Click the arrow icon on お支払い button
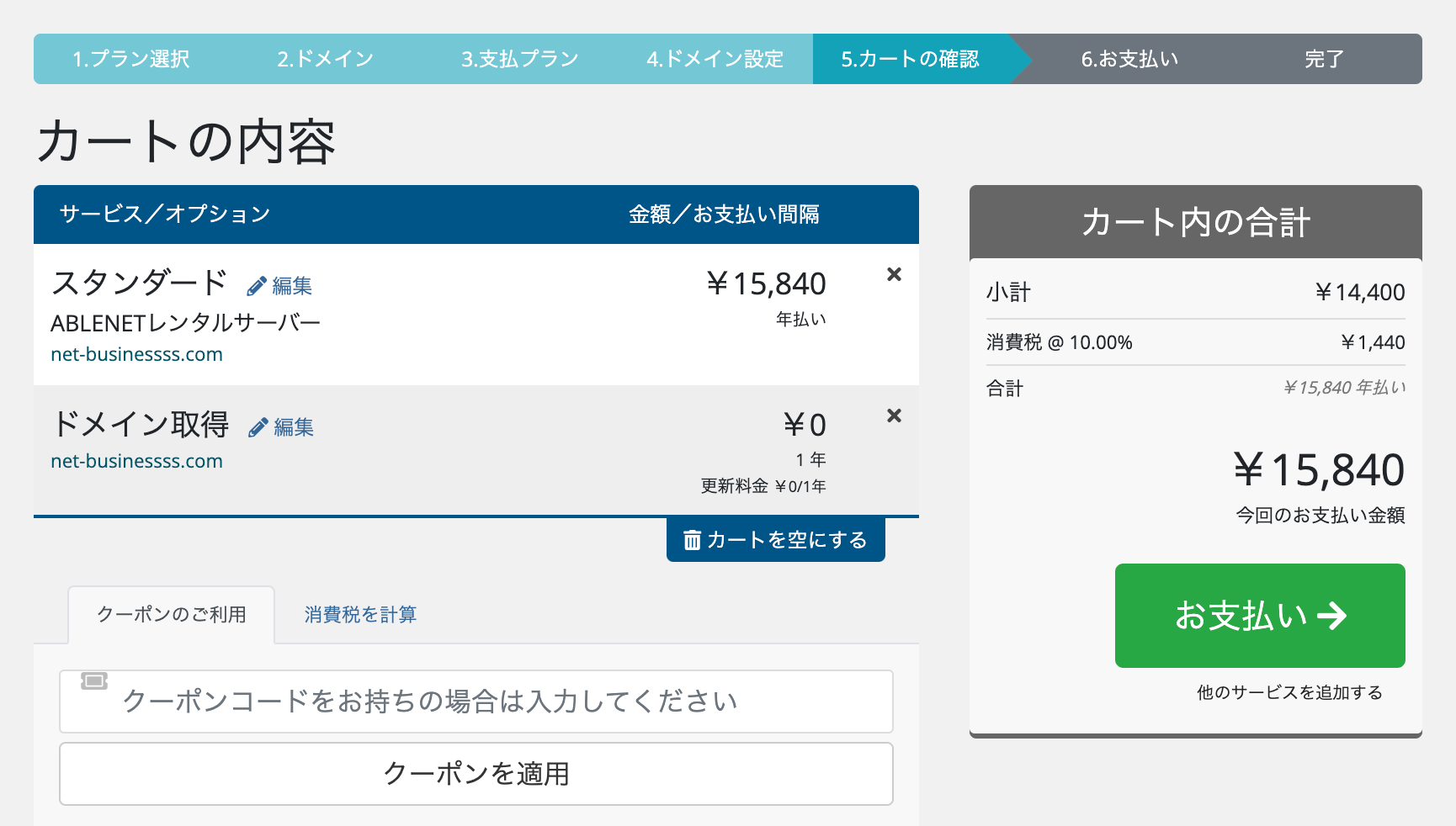1456x826 pixels. tap(1331, 616)
